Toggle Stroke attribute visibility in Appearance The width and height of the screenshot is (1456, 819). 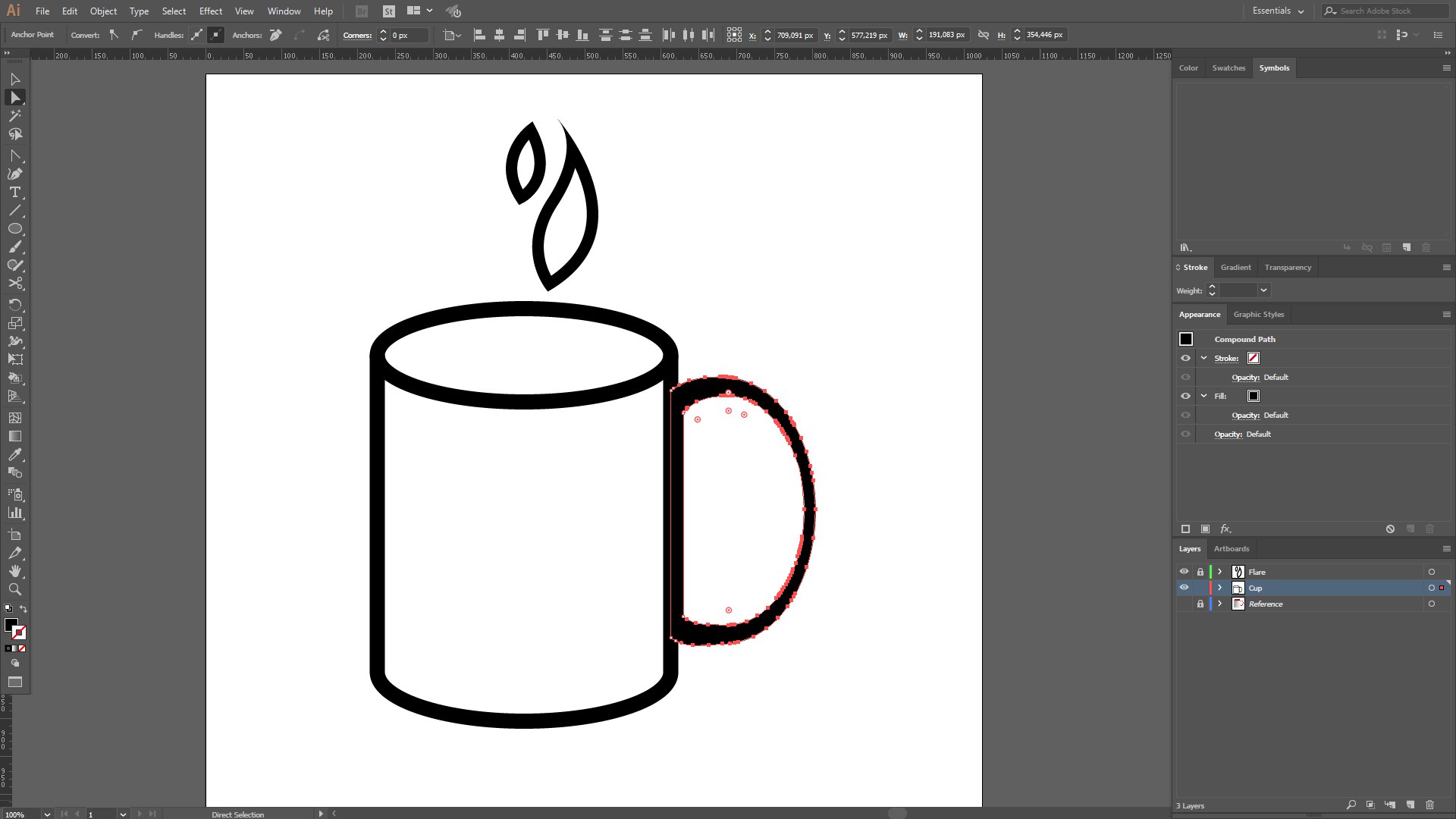point(1185,358)
